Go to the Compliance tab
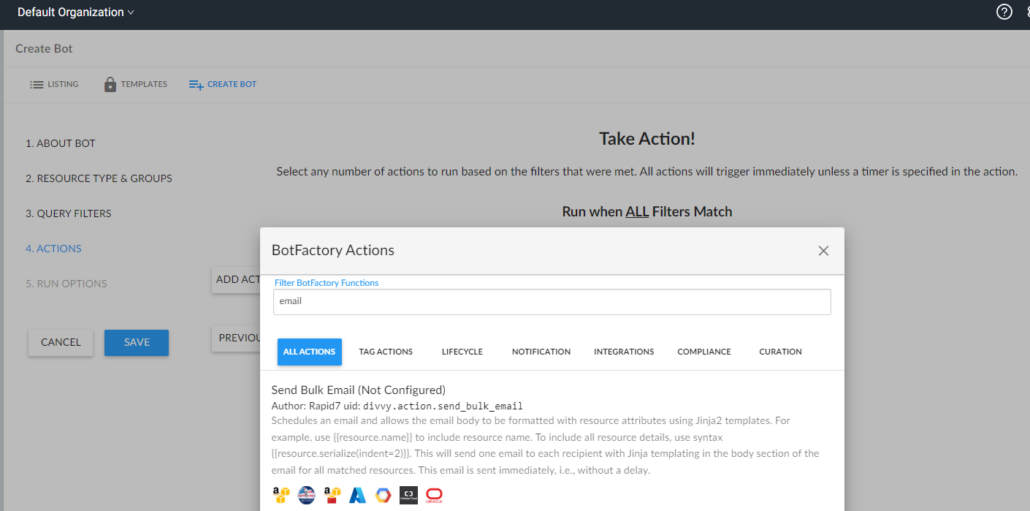Viewport: 1030px width, 511px height. 703,352
